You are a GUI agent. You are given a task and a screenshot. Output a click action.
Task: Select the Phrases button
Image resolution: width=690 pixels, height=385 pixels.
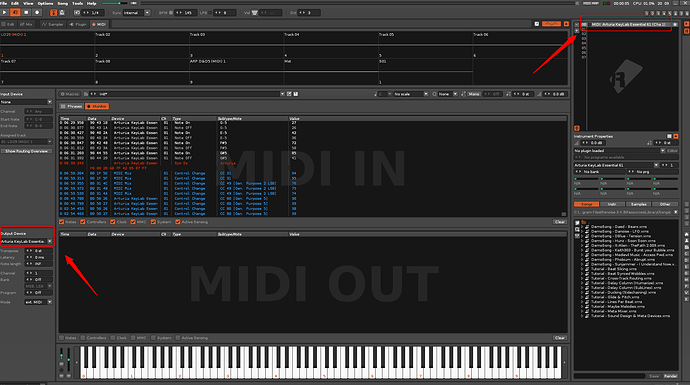pos(71,106)
